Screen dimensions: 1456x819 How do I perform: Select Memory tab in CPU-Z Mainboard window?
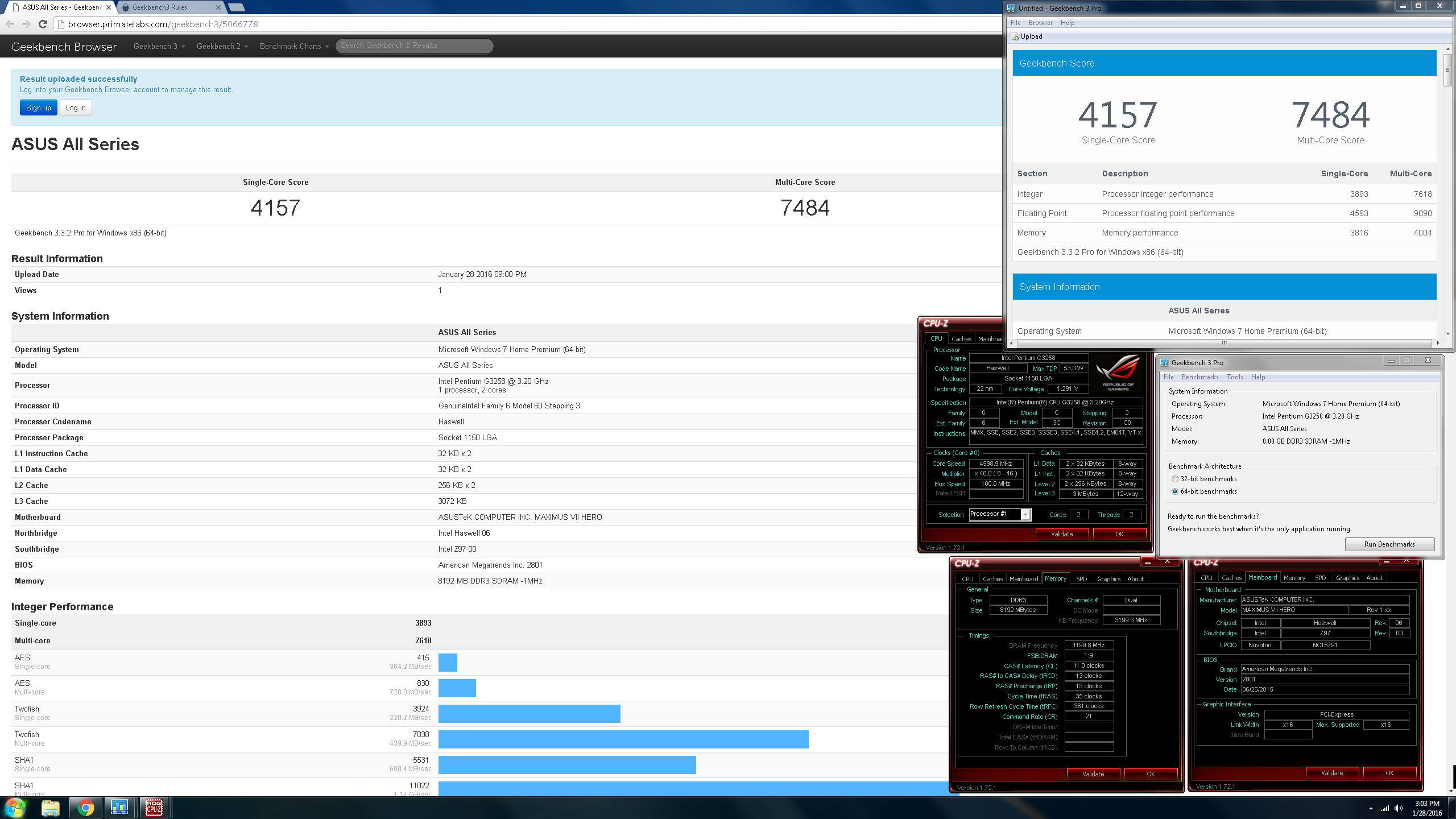1294,578
